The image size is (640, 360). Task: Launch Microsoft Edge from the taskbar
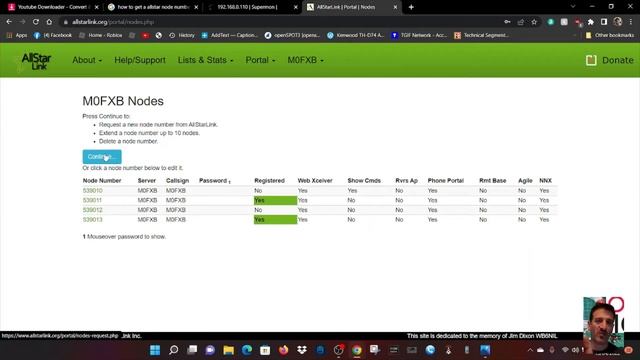click(247, 350)
